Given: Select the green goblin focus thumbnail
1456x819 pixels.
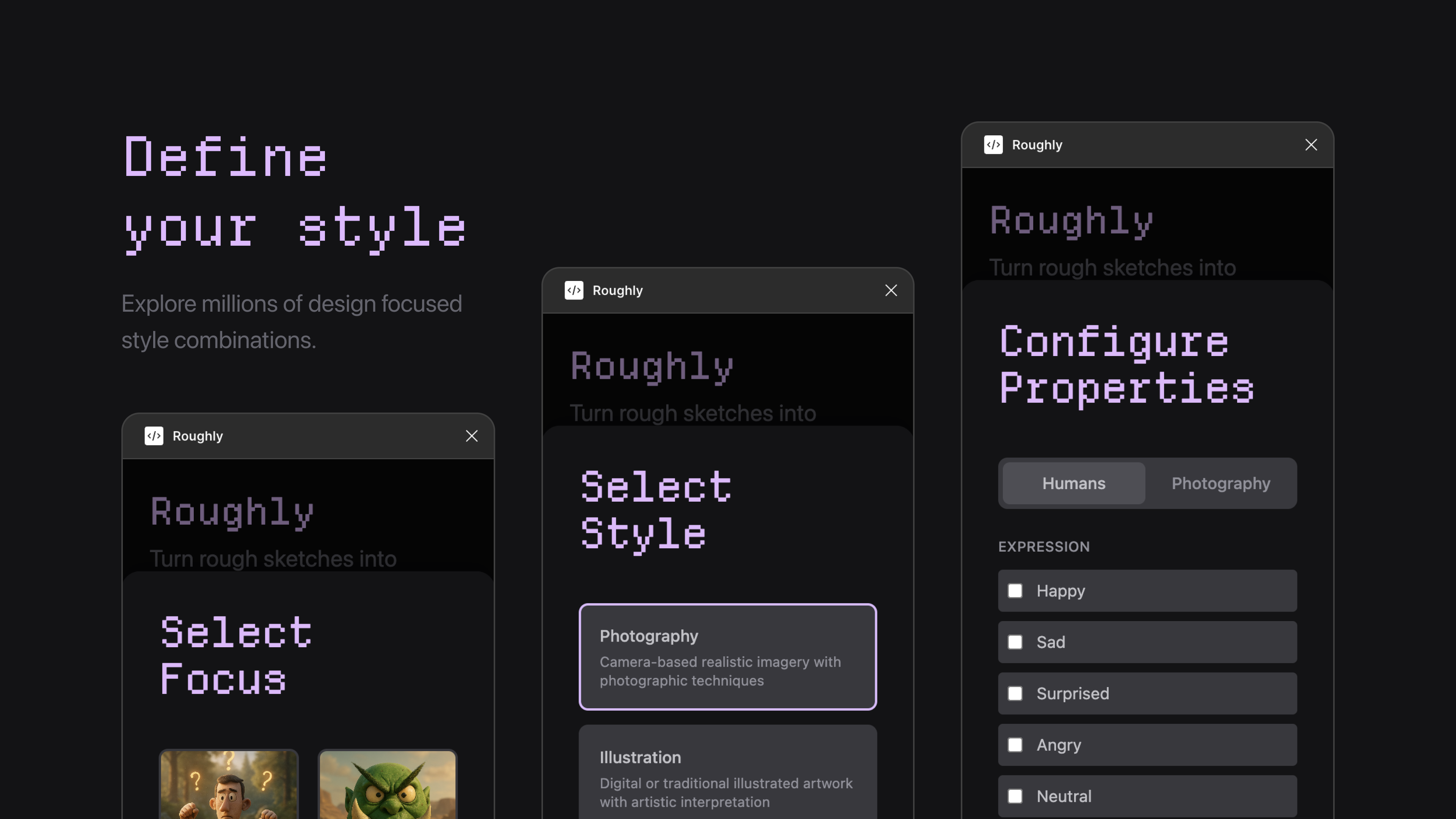Looking at the screenshot, I should pos(388,784).
